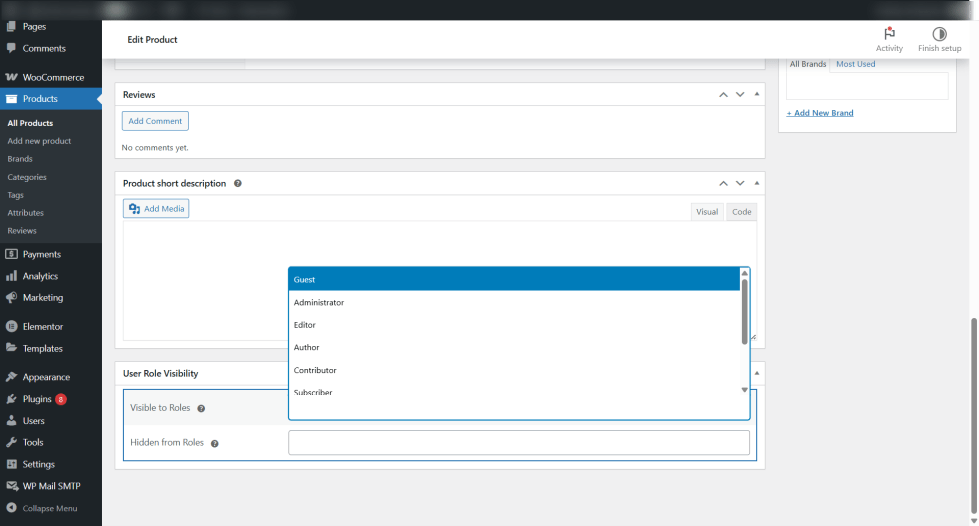
Task: Click the Analytics bar chart icon
Action: 11,275
